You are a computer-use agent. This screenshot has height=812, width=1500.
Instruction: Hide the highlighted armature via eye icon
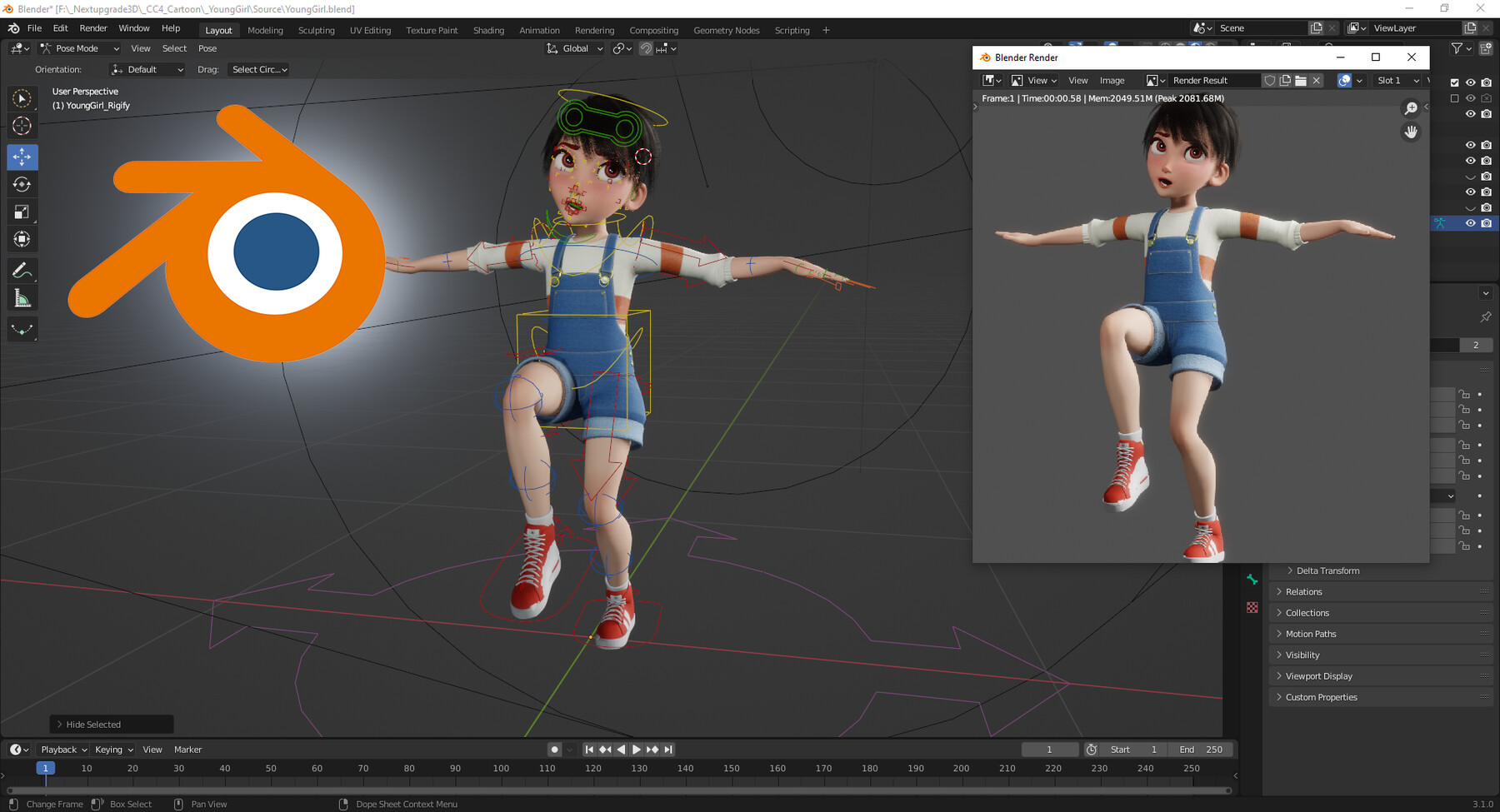[x=1470, y=223]
